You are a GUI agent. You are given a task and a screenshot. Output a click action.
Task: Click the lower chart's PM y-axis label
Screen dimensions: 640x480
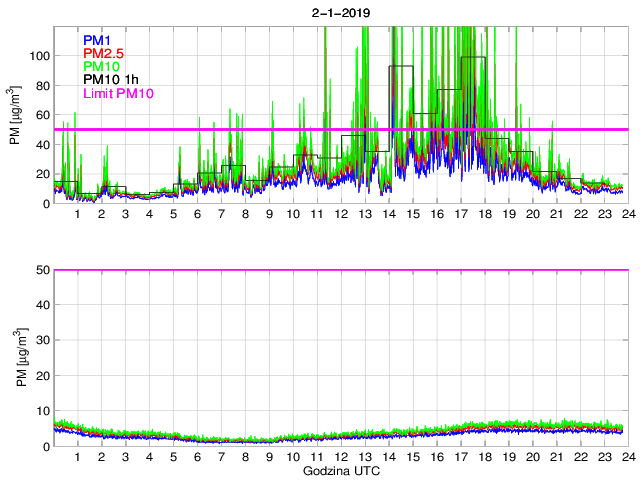pyautogui.click(x=16, y=357)
